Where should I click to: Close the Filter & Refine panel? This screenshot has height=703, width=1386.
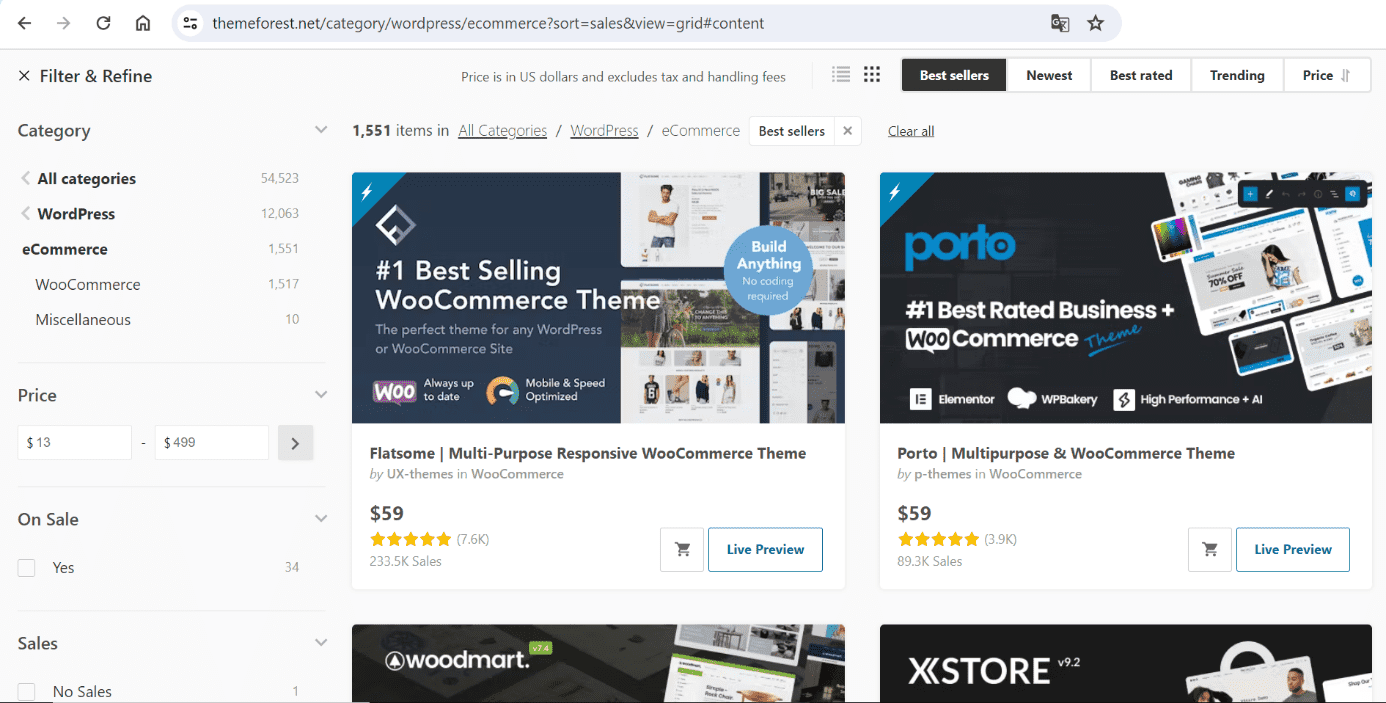(x=24, y=76)
